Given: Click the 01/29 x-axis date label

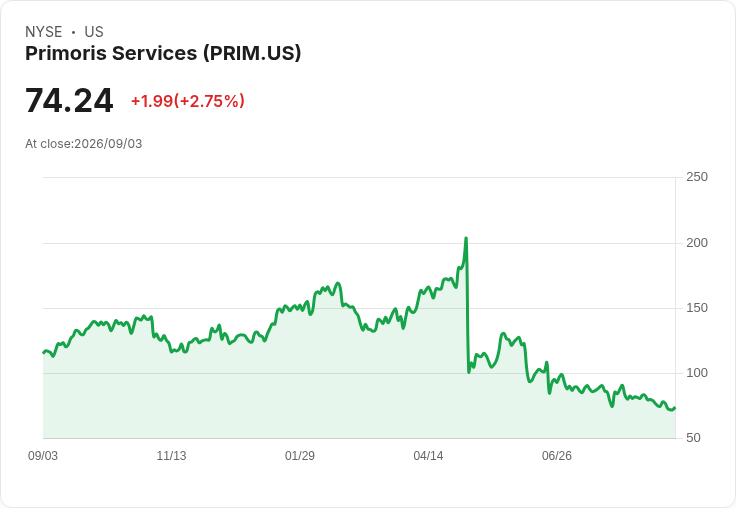Looking at the screenshot, I should pyautogui.click(x=299, y=456).
